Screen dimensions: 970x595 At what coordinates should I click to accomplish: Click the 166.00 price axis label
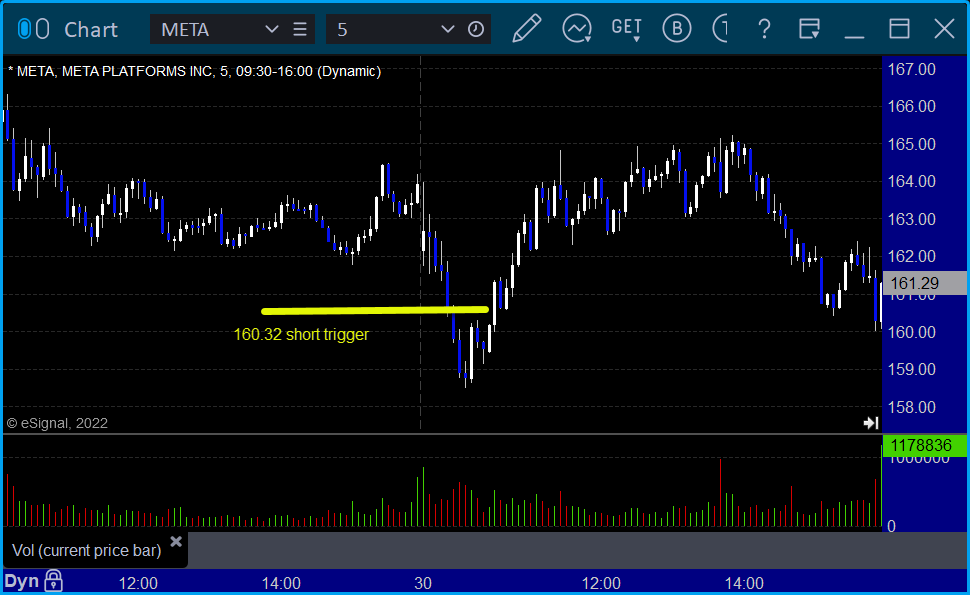coord(912,106)
